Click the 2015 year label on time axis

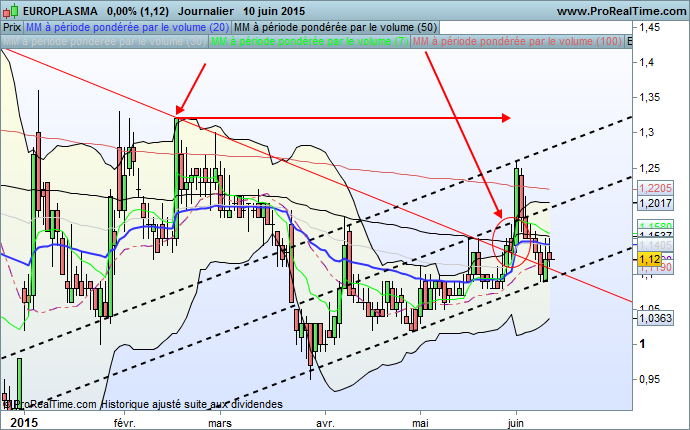pyautogui.click(x=24, y=423)
